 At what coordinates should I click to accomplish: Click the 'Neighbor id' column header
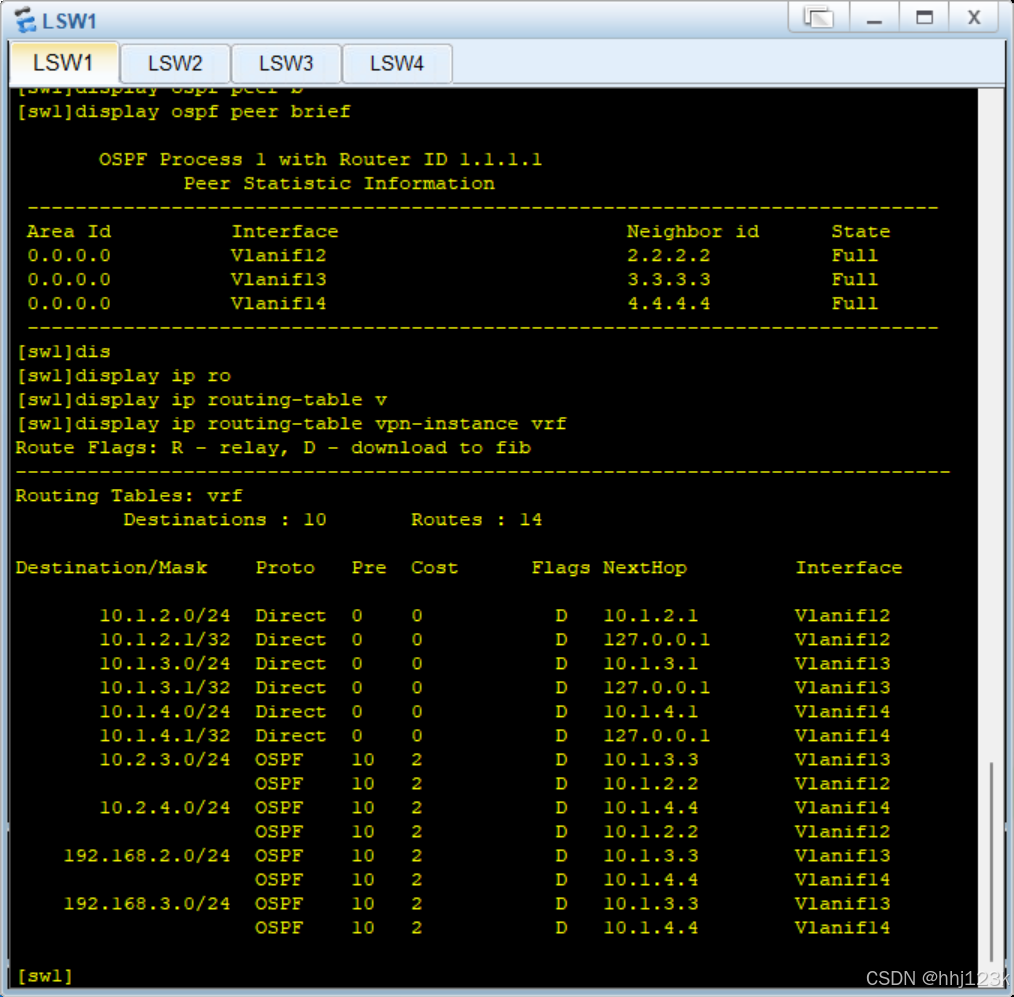click(693, 231)
